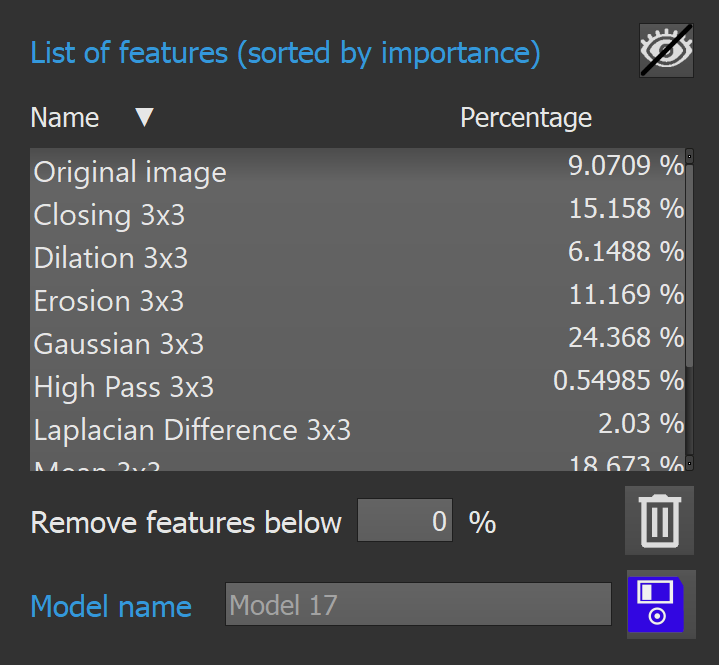Select the Erosion 3x3 feature

click(x=358, y=300)
